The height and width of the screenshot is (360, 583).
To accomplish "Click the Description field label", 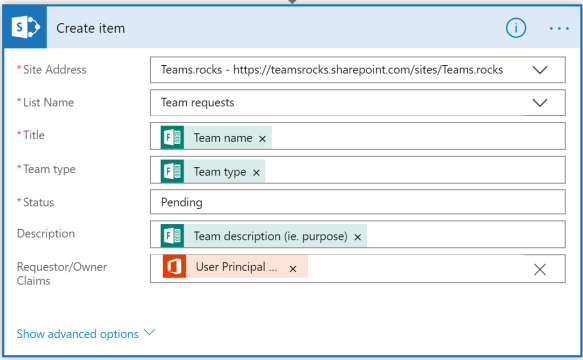I will click(46, 234).
